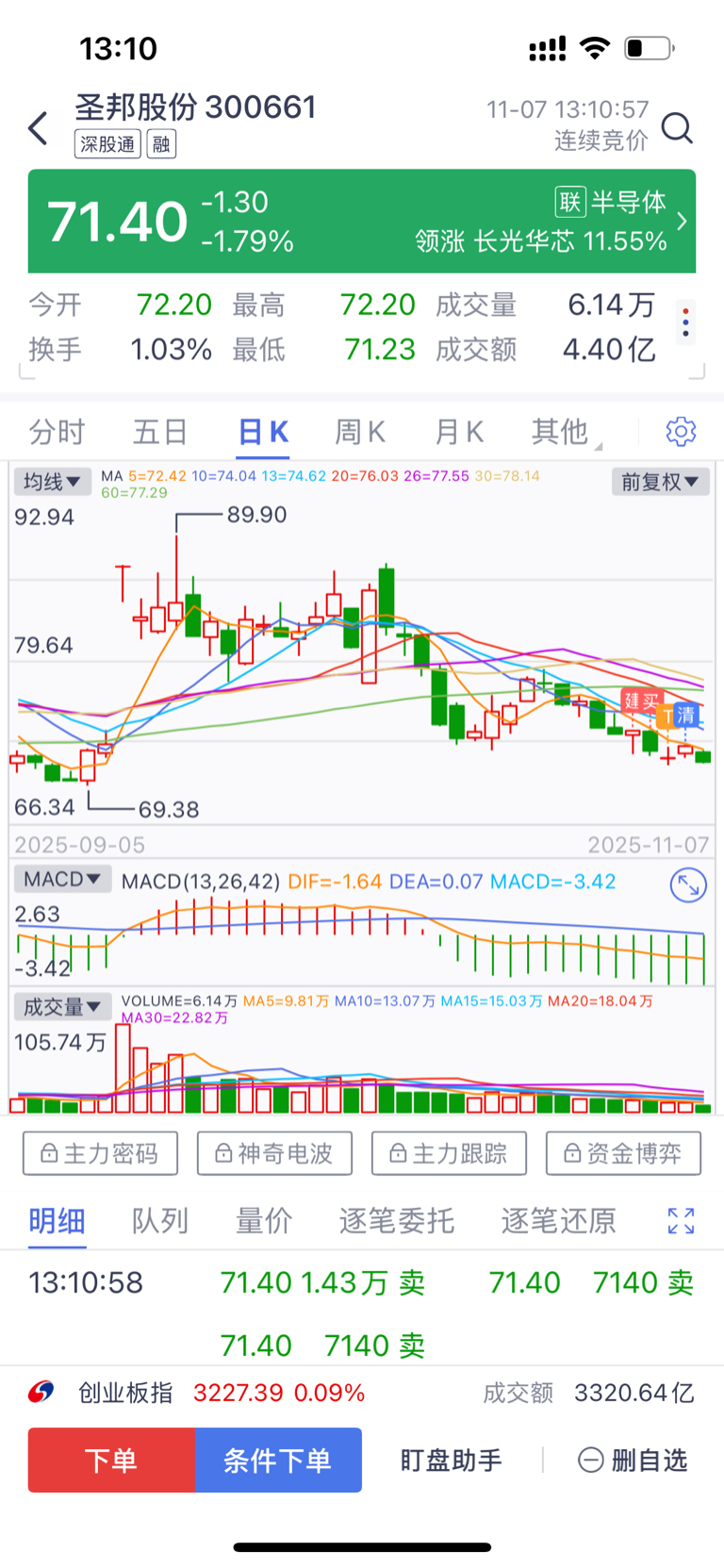Unlock 神奇电波 feature button

click(x=274, y=1153)
